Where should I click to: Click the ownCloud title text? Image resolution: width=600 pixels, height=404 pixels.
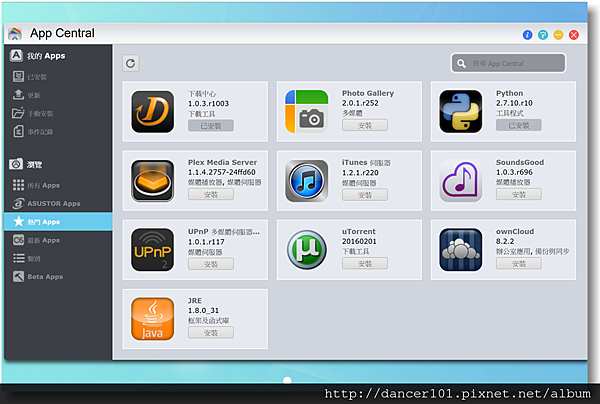pyautogui.click(x=515, y=232)
